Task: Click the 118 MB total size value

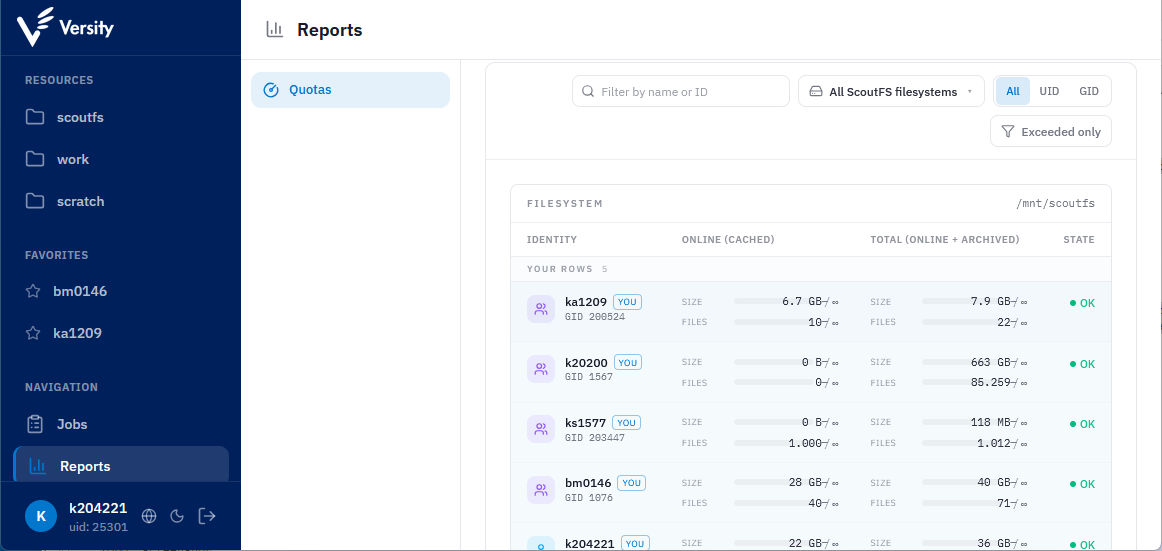Action: [991, 422]
